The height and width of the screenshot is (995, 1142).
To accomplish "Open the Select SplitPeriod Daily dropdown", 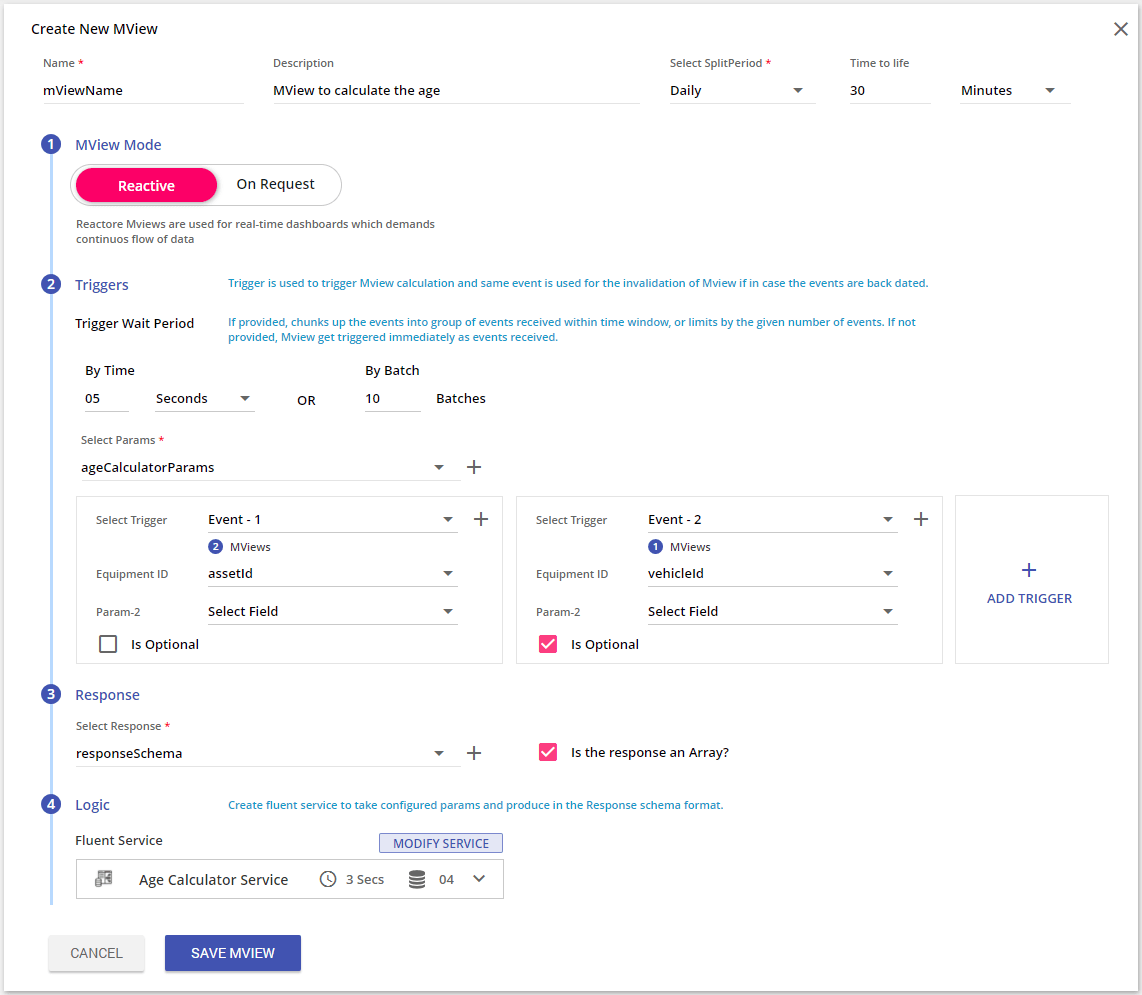I will (x=742, y=91).
